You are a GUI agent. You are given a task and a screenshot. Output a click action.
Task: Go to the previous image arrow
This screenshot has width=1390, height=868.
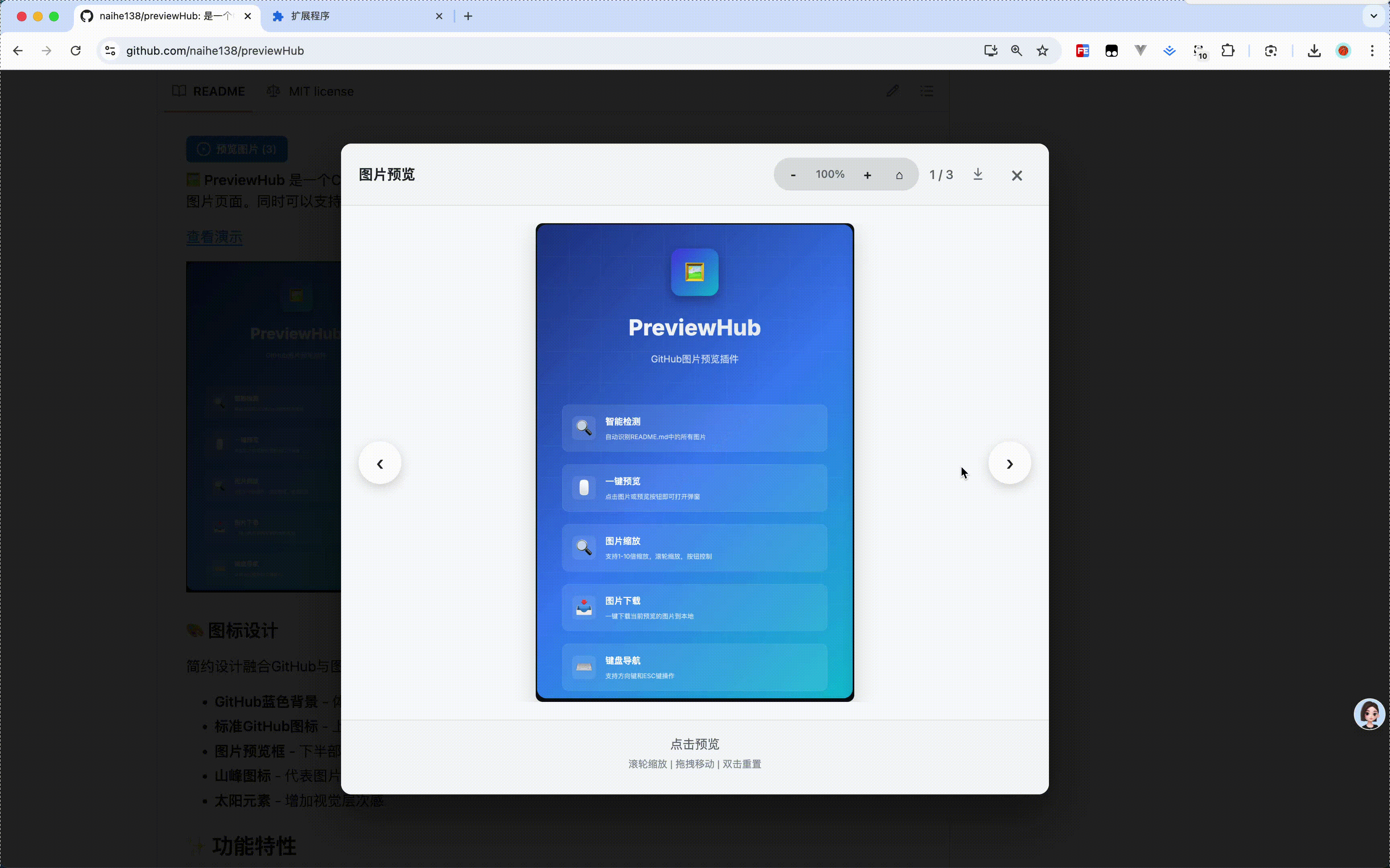(x=380, y=463)
